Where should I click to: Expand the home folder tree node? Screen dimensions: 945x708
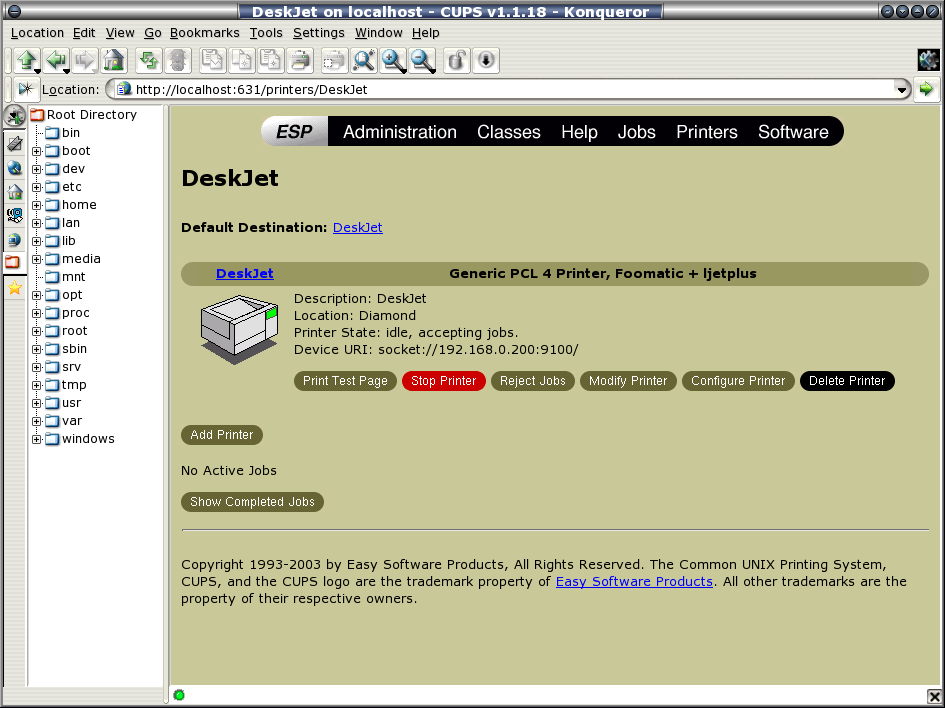click(x=36, y=205)
